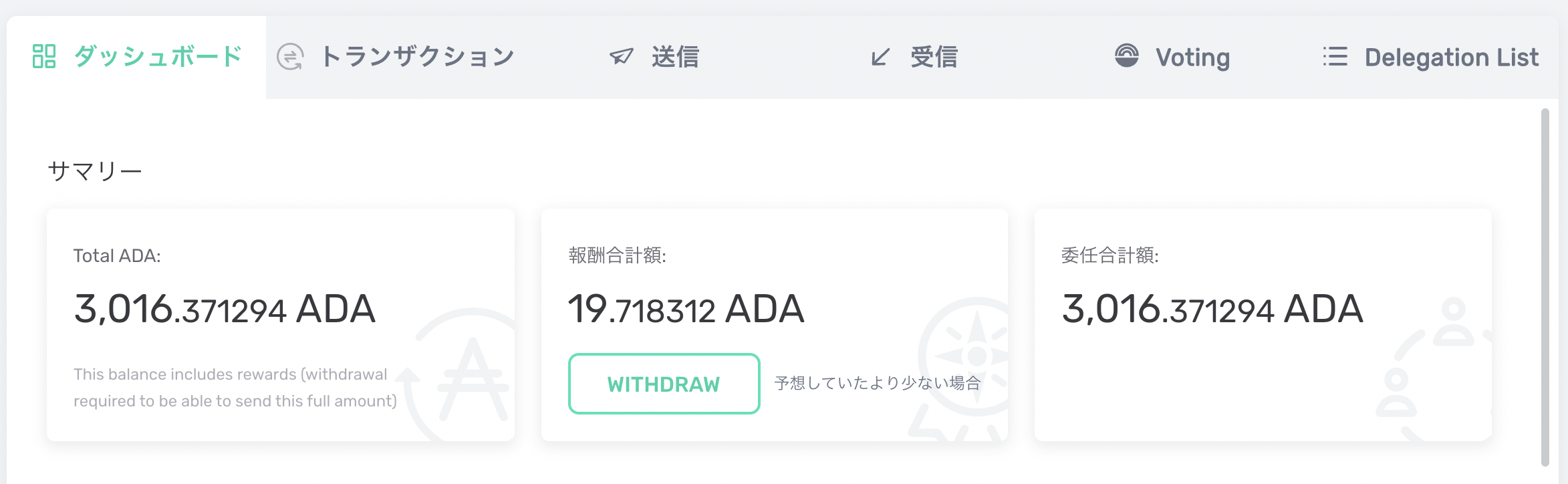Click the receive arrow icon
Image resolution: width=1568 pixels, height=484 pixels.
point(880,57)
